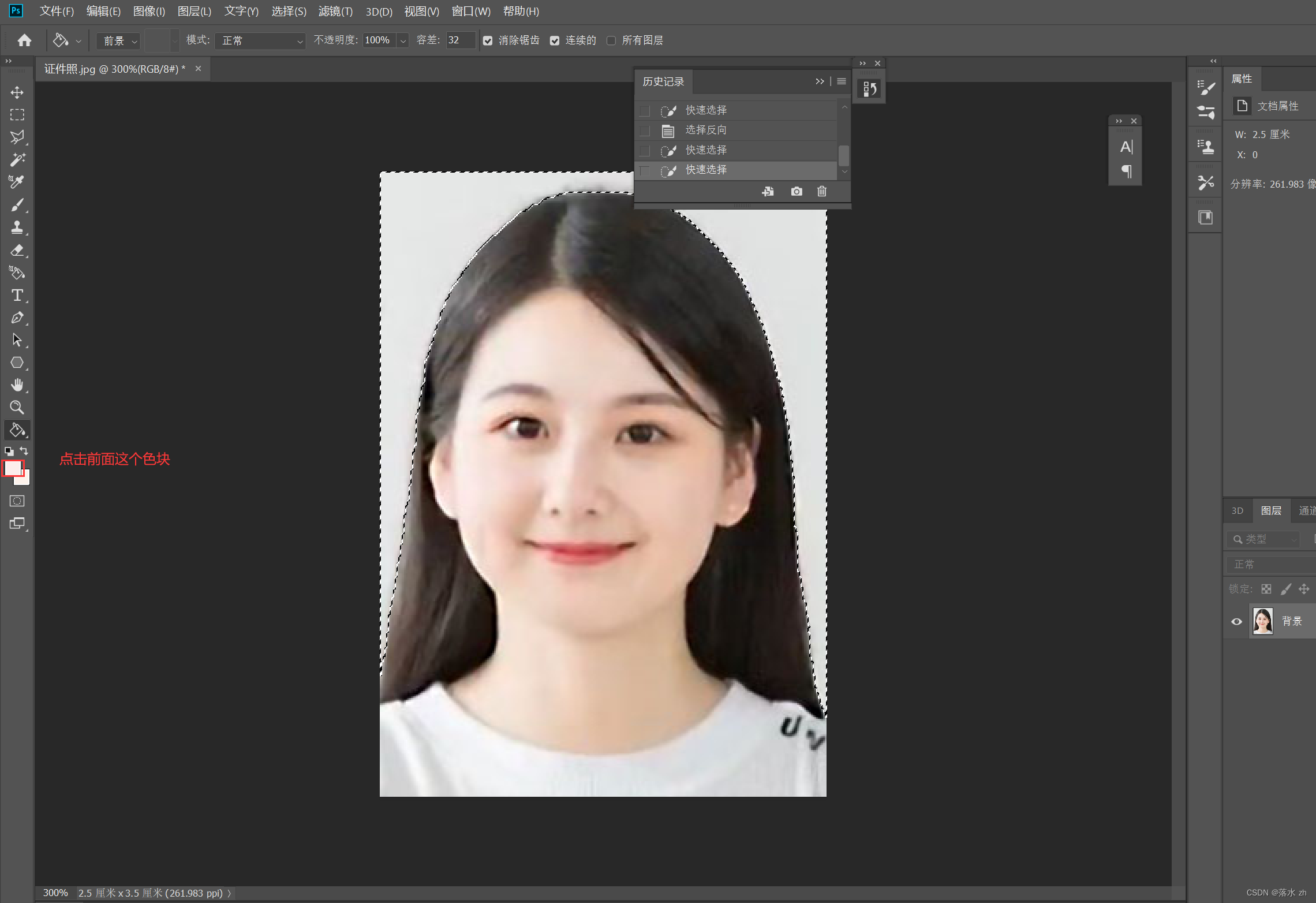
Task: Hide the 背景 layer with eye icon
Action: coord(1236,622)
